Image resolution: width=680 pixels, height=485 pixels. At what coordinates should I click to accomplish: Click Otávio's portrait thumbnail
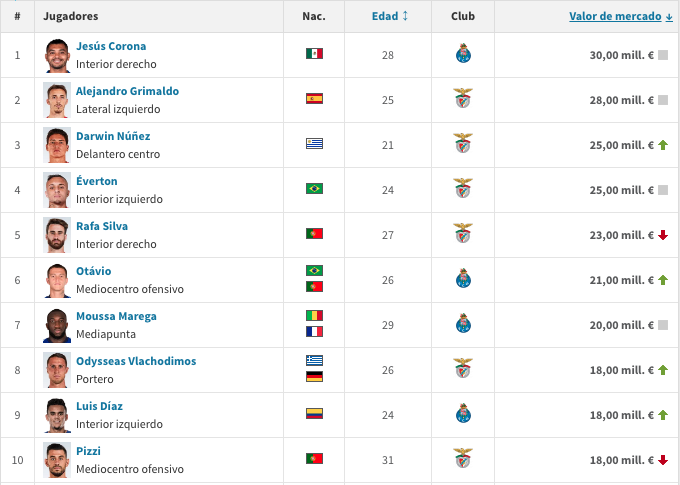tap(57, 280)
